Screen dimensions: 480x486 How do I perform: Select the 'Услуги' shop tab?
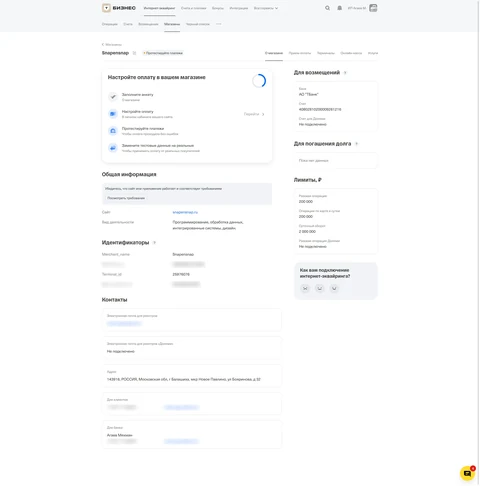(x=373, y=53)
